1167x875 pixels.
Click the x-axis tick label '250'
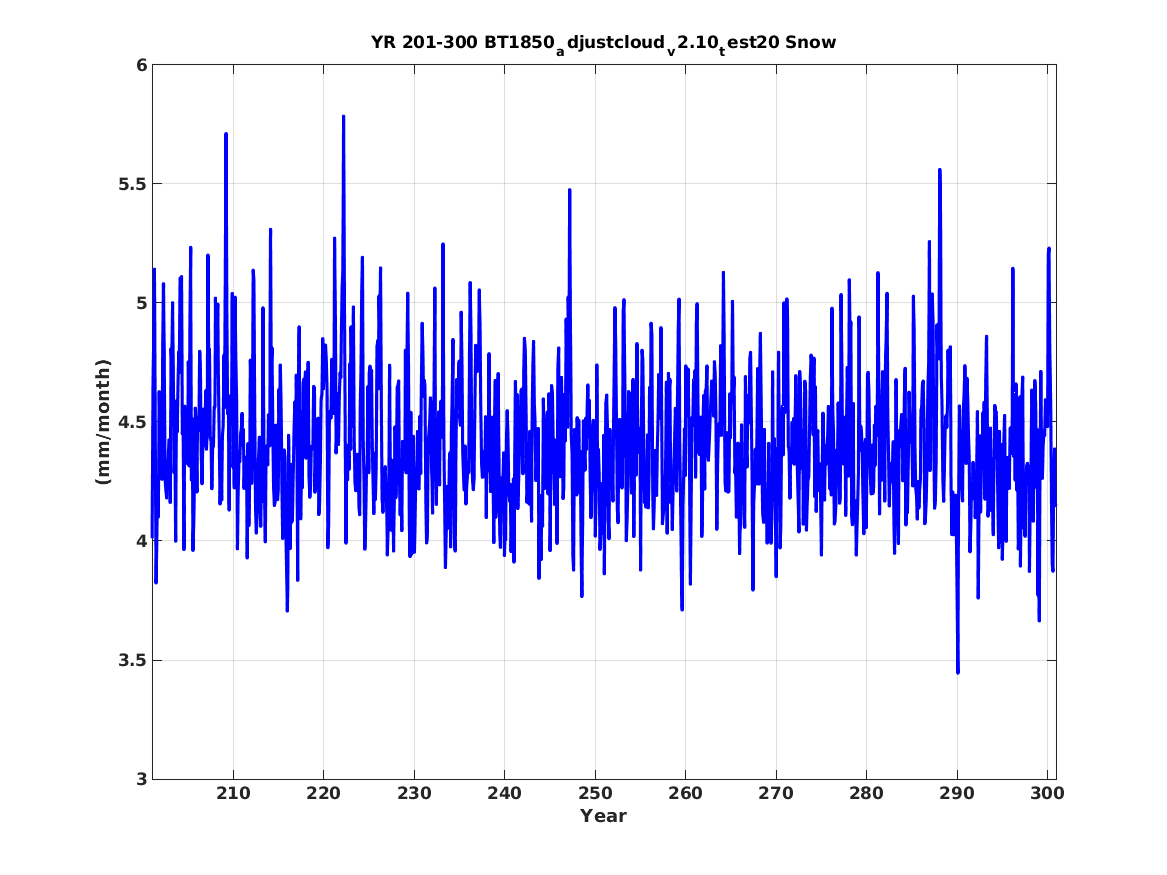click(595, 794)
